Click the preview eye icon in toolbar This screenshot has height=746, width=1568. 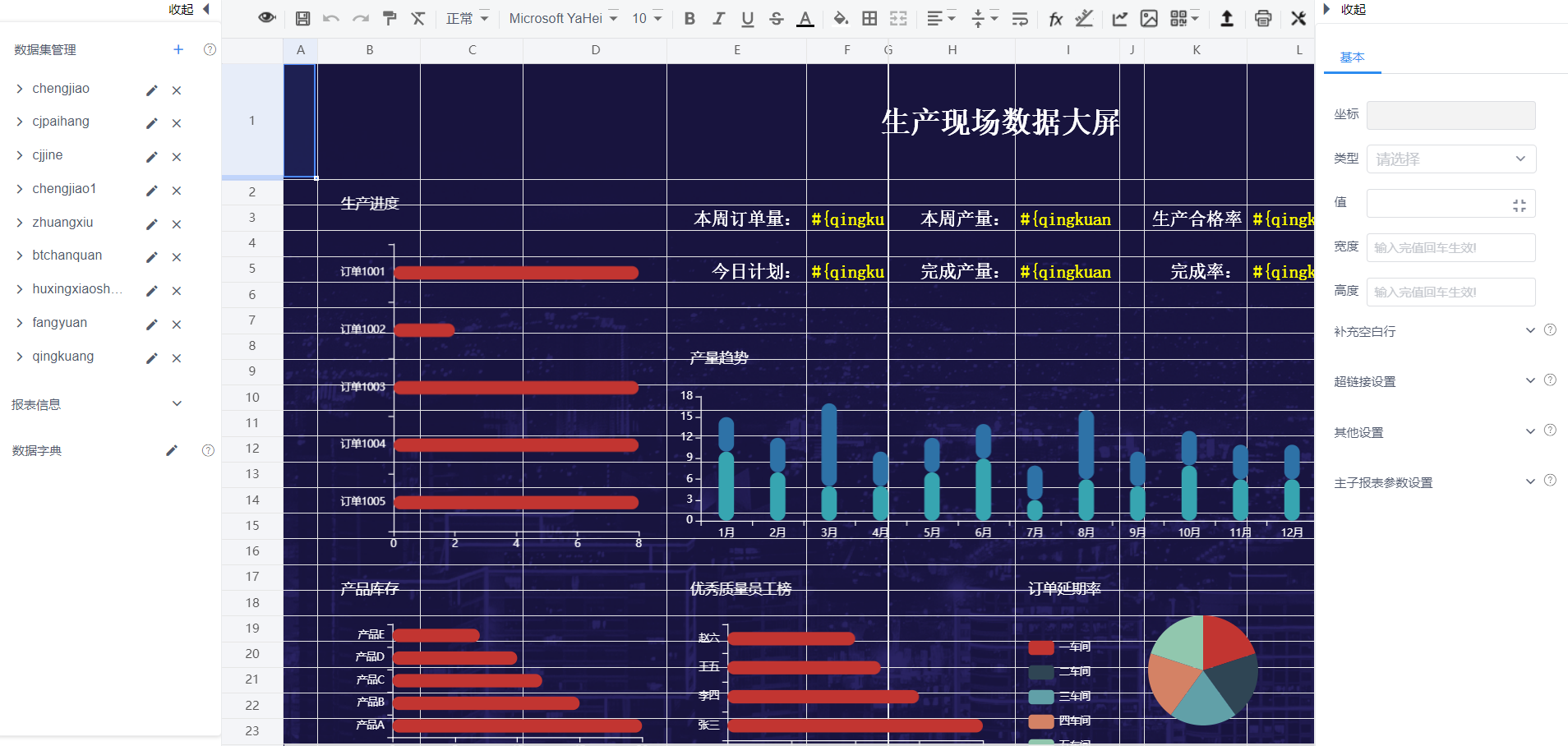click(266, 18)
